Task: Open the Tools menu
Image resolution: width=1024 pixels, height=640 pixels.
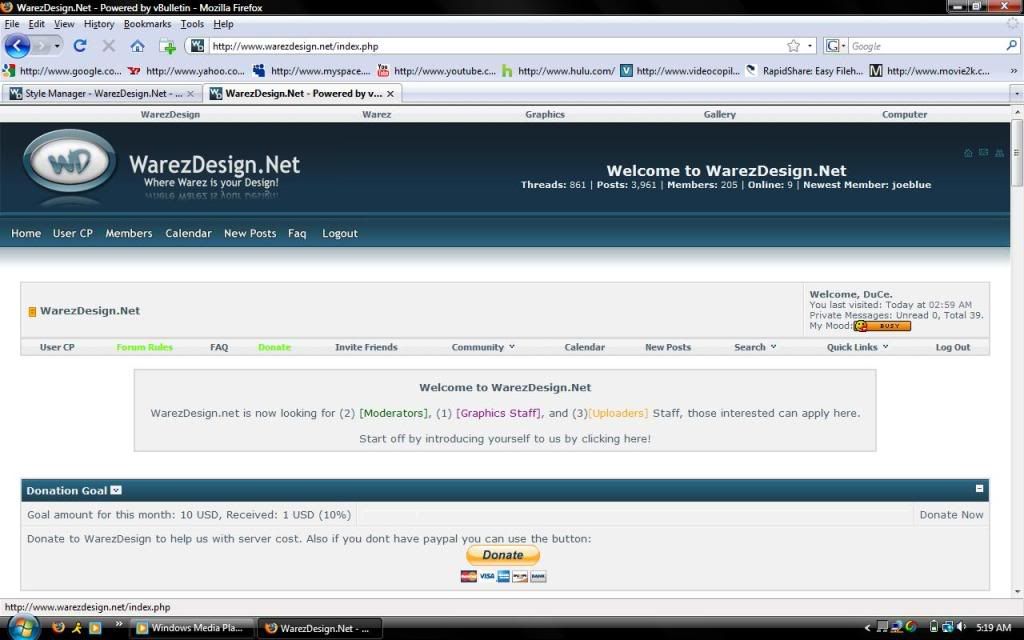Action: click(192, 24)
